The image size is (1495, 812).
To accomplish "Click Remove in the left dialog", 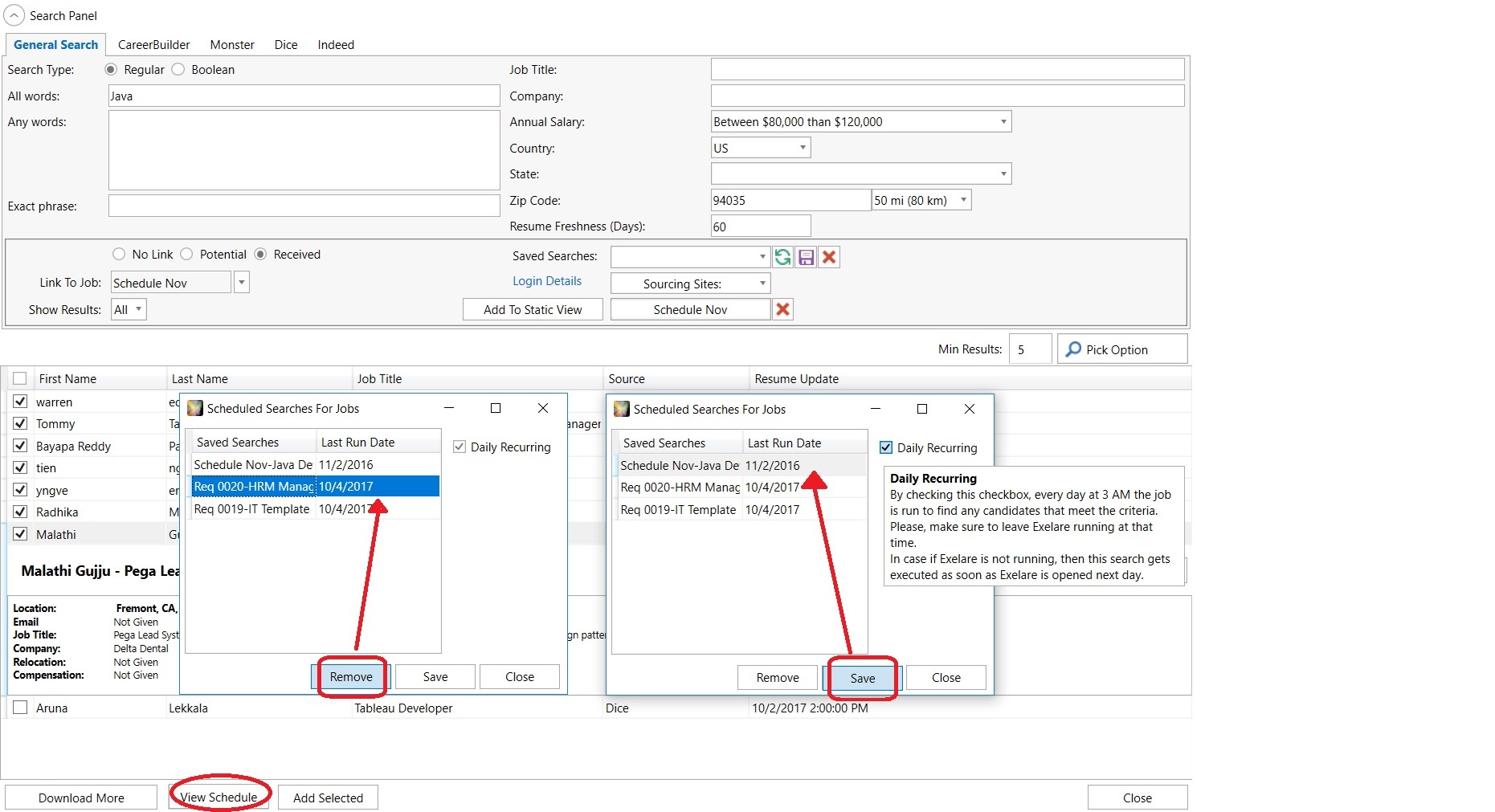I will 351,676.
